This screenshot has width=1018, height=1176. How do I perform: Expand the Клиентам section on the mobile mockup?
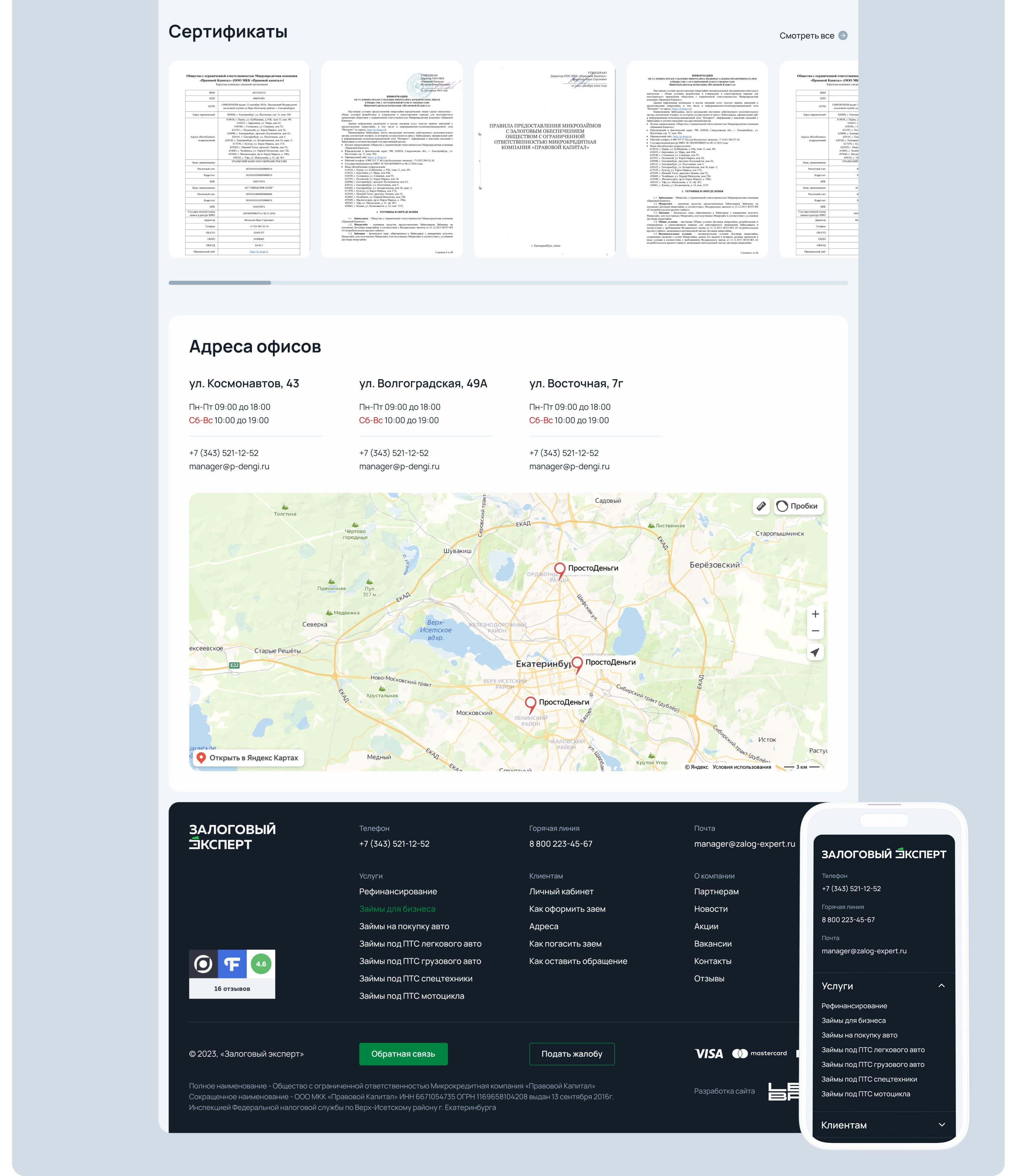tap(941, 1125)
